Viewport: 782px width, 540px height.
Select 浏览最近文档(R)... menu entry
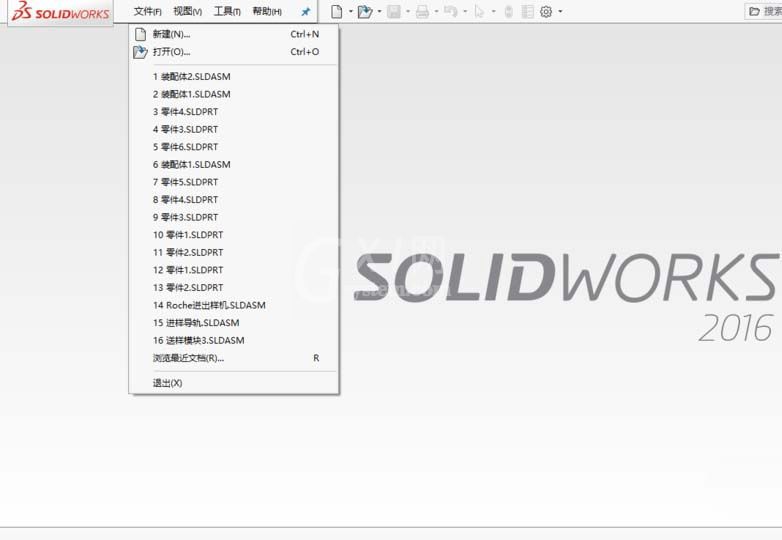[234, 358]
